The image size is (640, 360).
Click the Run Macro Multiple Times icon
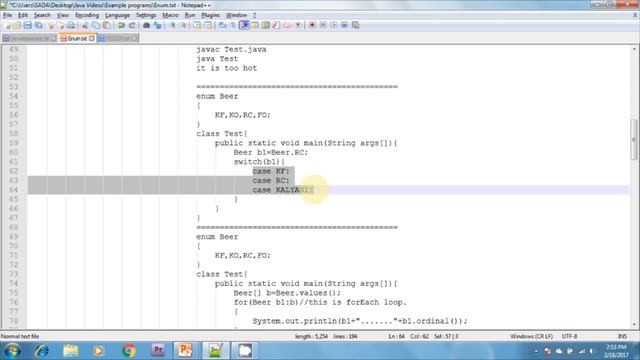click(345, 25)
